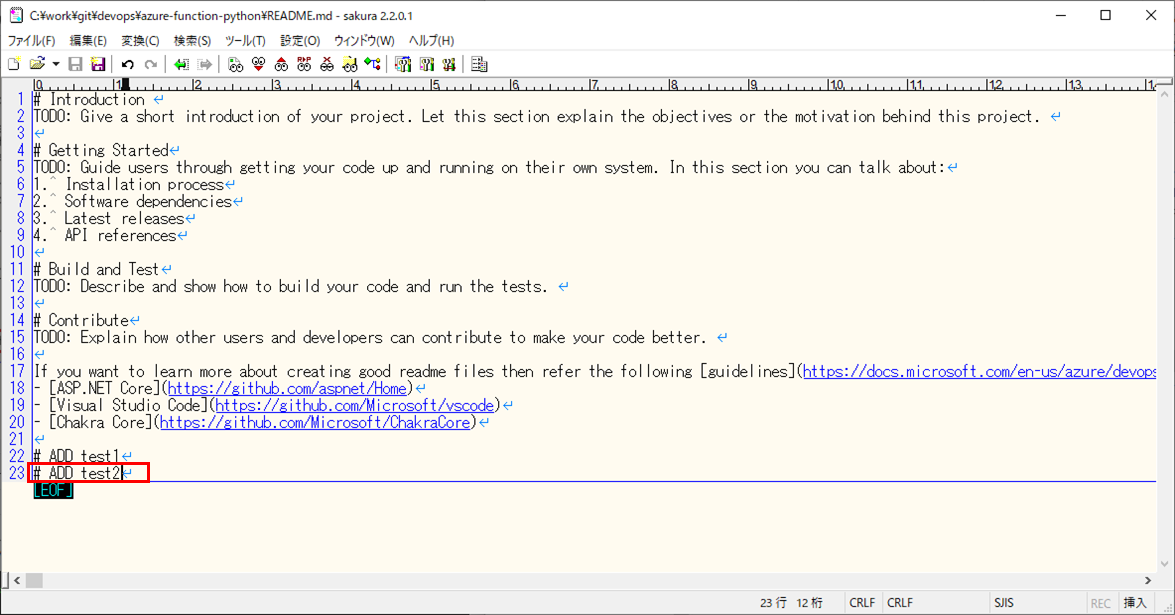Click '# Contribute' heading line
Image resolution: width=1175 pixels, height=615 pixels.
(x=82, y=321)
